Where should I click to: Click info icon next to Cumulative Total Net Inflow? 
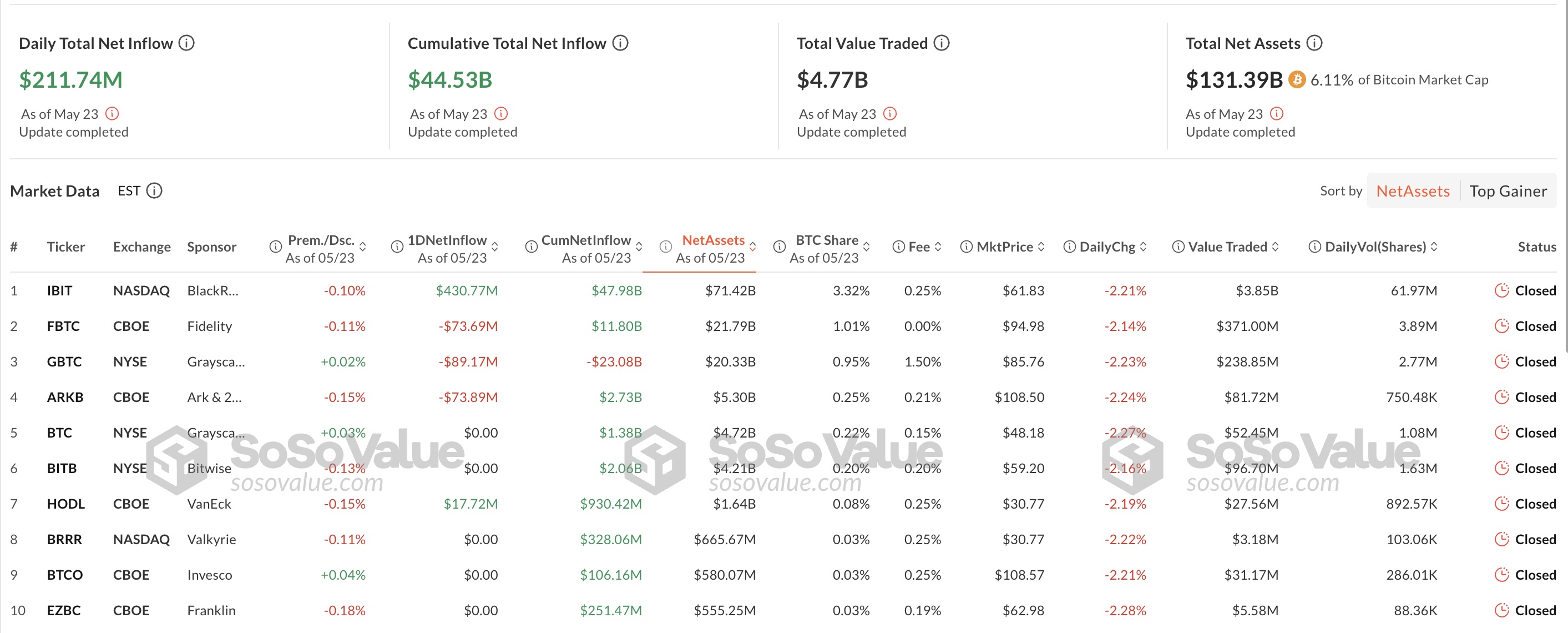(x=620, y=43)
